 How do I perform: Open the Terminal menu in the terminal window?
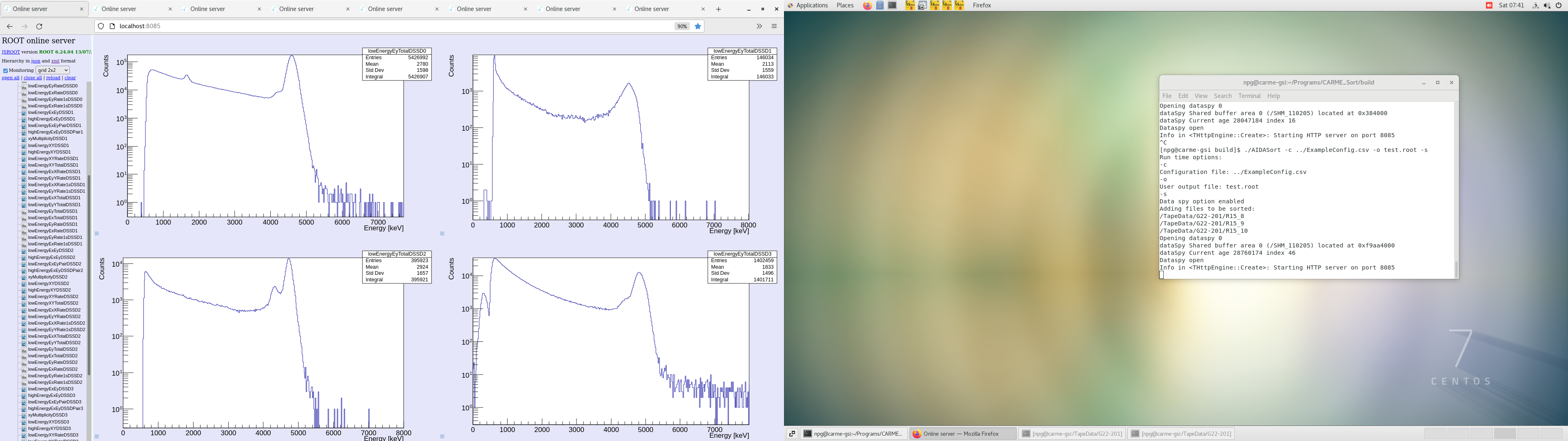coord(1249,96)
